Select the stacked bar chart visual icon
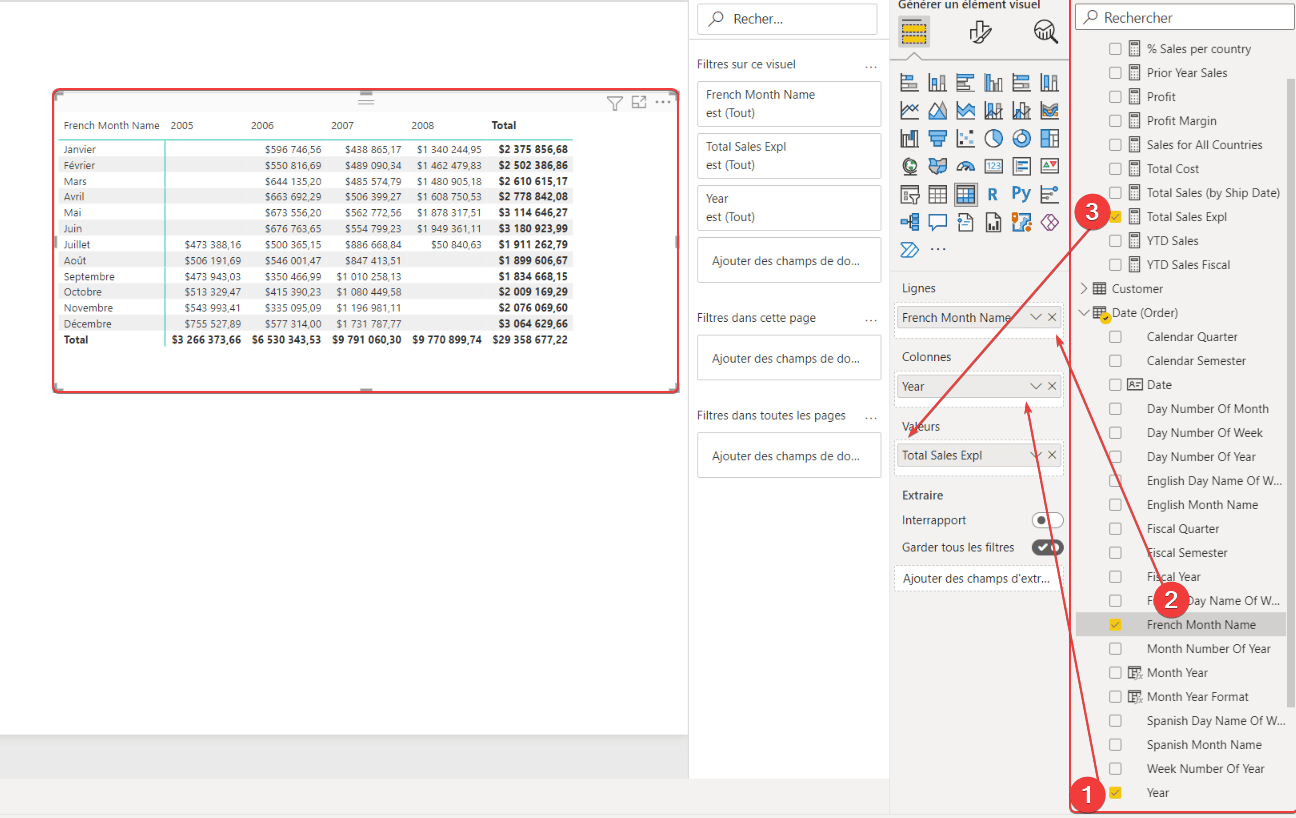 coord(909,82)
